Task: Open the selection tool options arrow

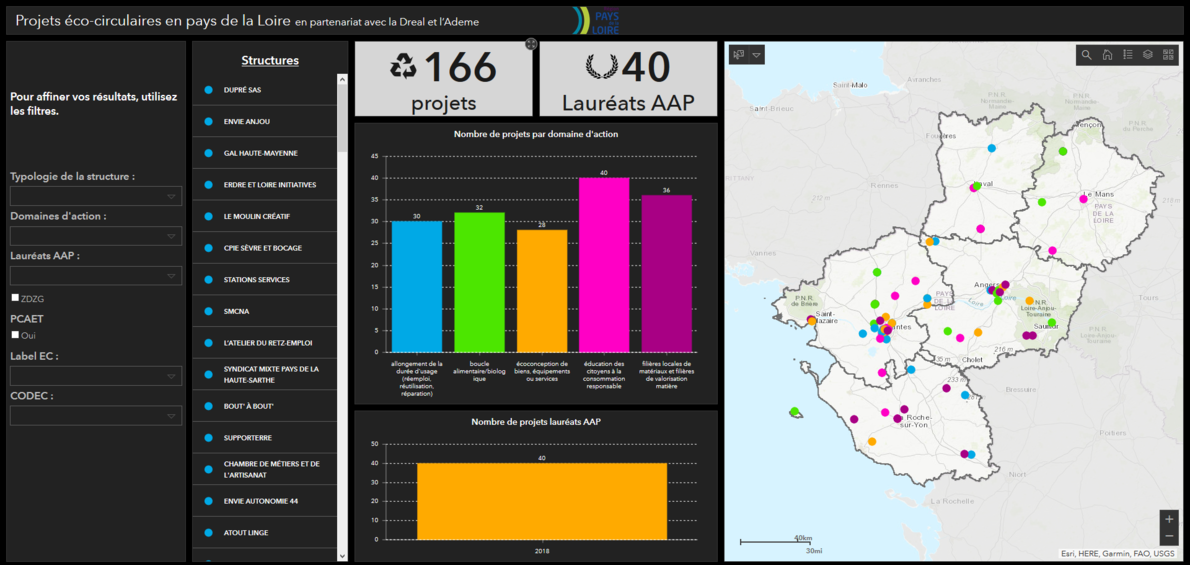Action: [757, 54]
